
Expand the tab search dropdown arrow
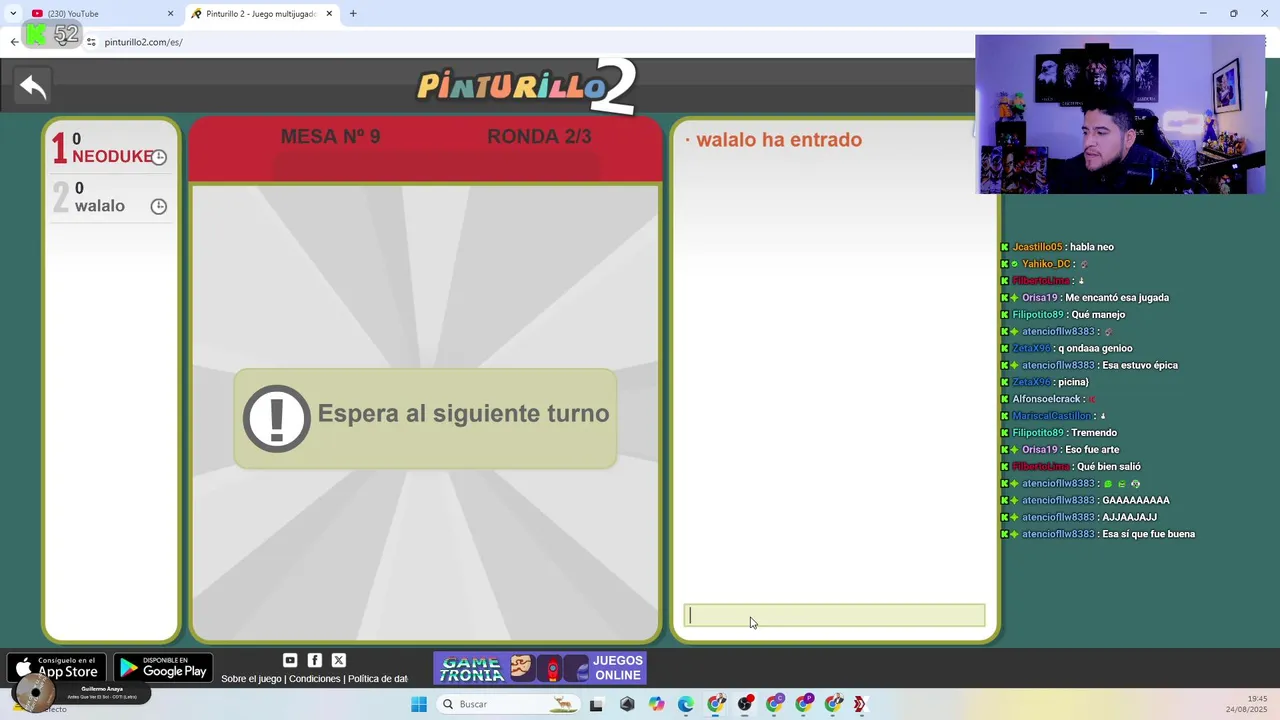(13, 14)
